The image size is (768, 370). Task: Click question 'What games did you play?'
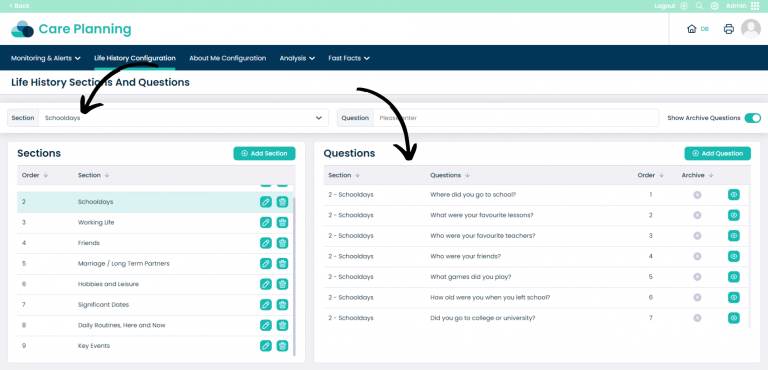471,277
